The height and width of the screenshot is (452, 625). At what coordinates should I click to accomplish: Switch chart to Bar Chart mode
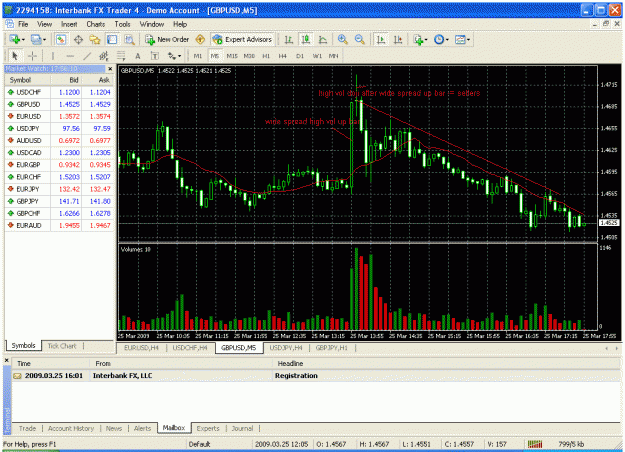click(x=289, y=39)
